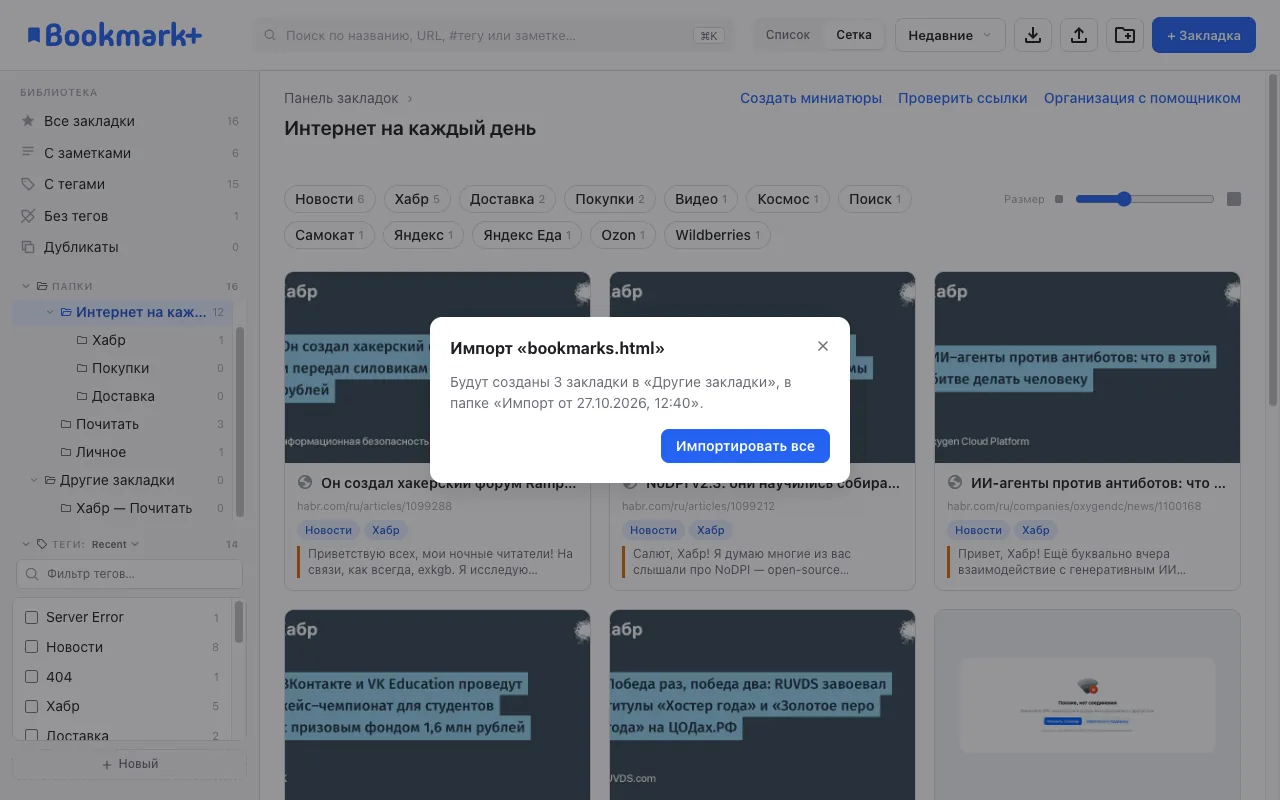Click the notes icon beside С заметками
Image resolution: width=1280 pixels, height=800 pixels.
(x=28, y=153)
